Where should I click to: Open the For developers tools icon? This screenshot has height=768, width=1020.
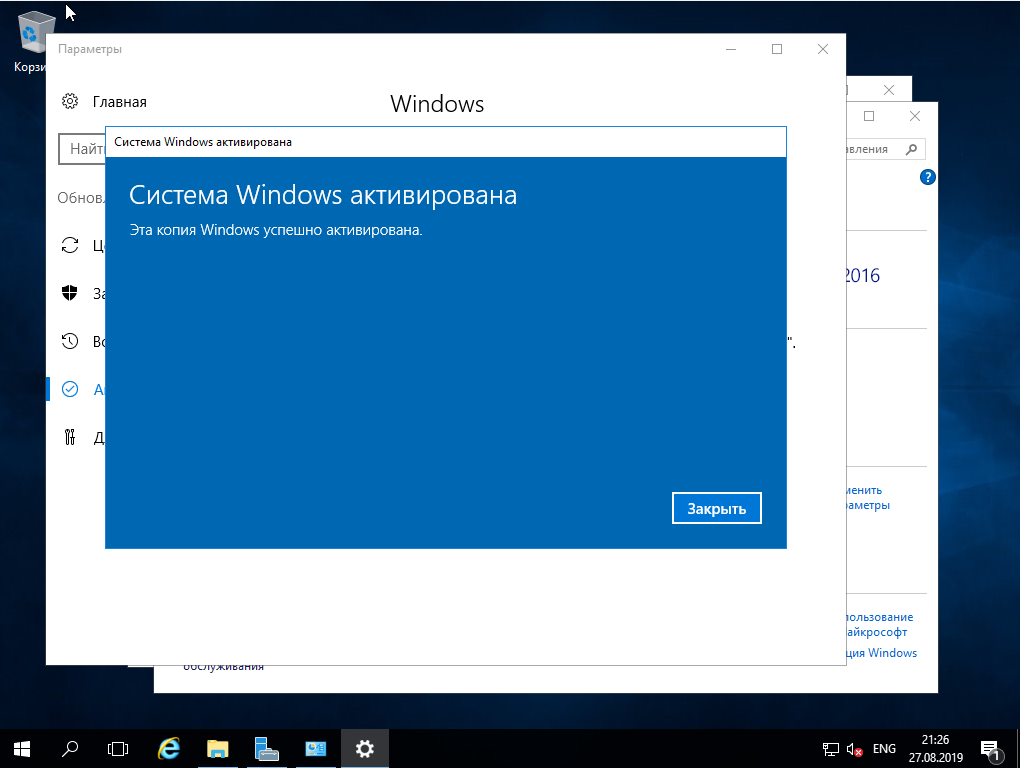(70, 436)
